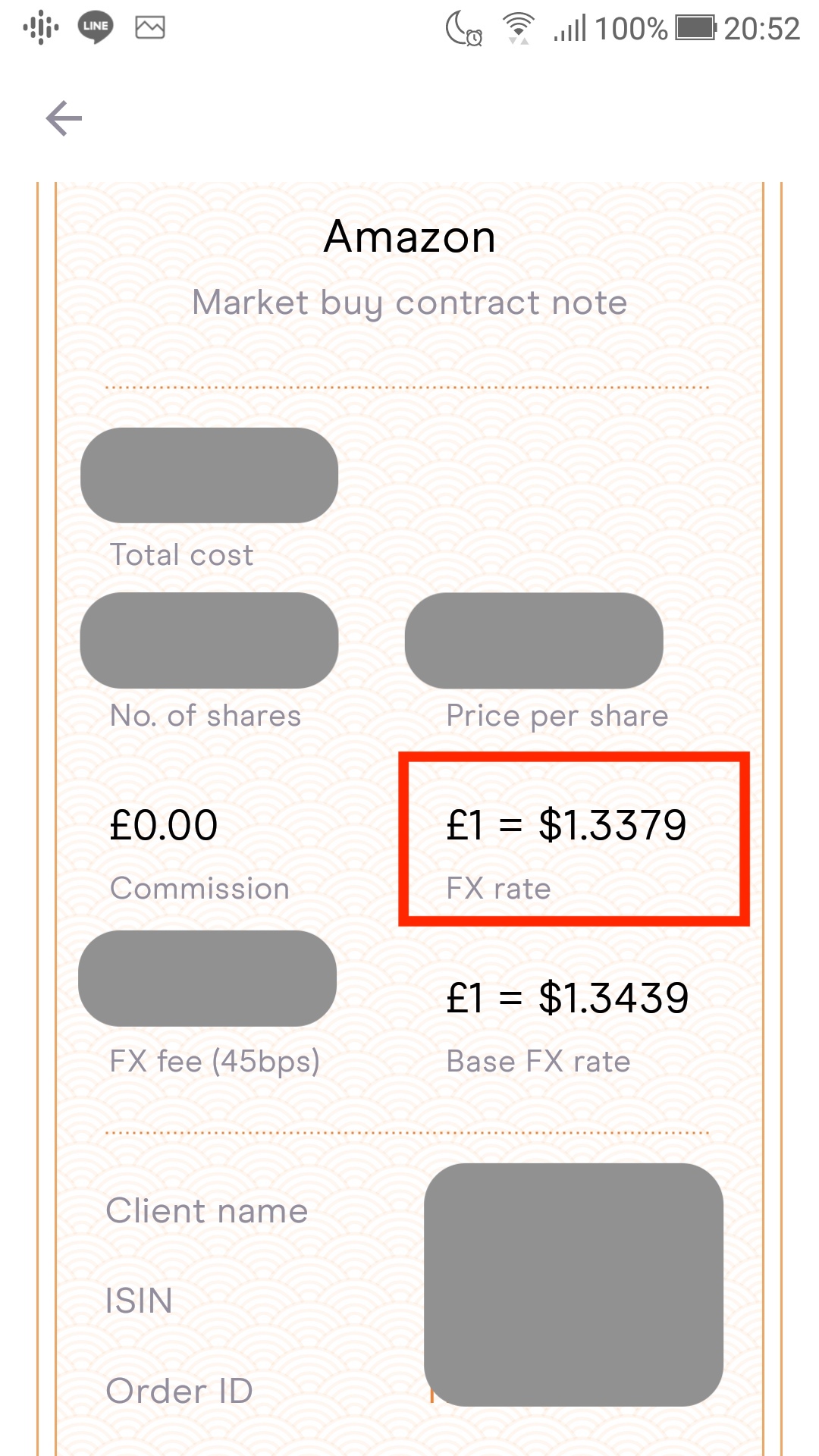Screen dimensions: 819x1456
Task: Tap the FX fee (45bps) label
Action: pos(215,1061)
